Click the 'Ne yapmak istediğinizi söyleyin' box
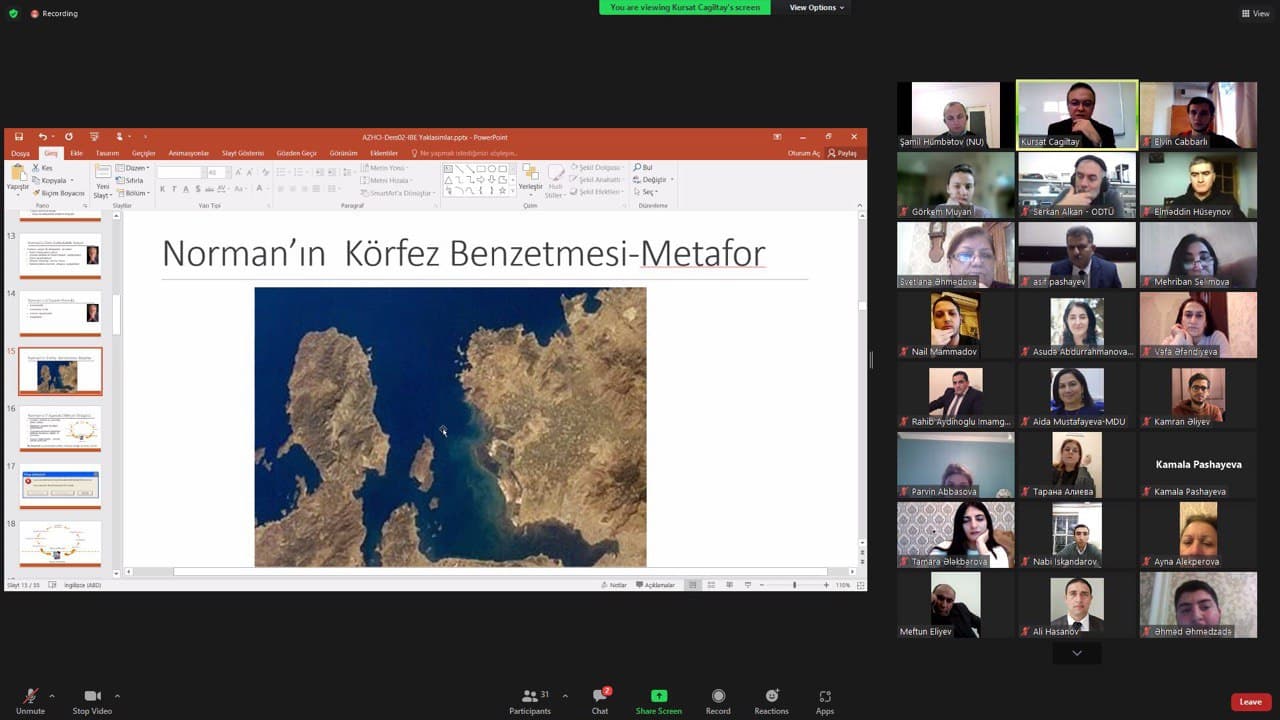The width and height of the screenshot is (1280, 720). [464, 153]
